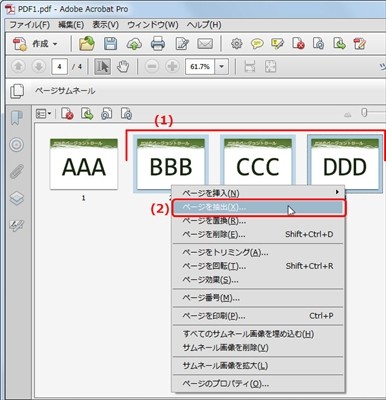Open the ウィンドウ(W) menu
This screenshot has height=400, width=386.
[x=153, y=25]
